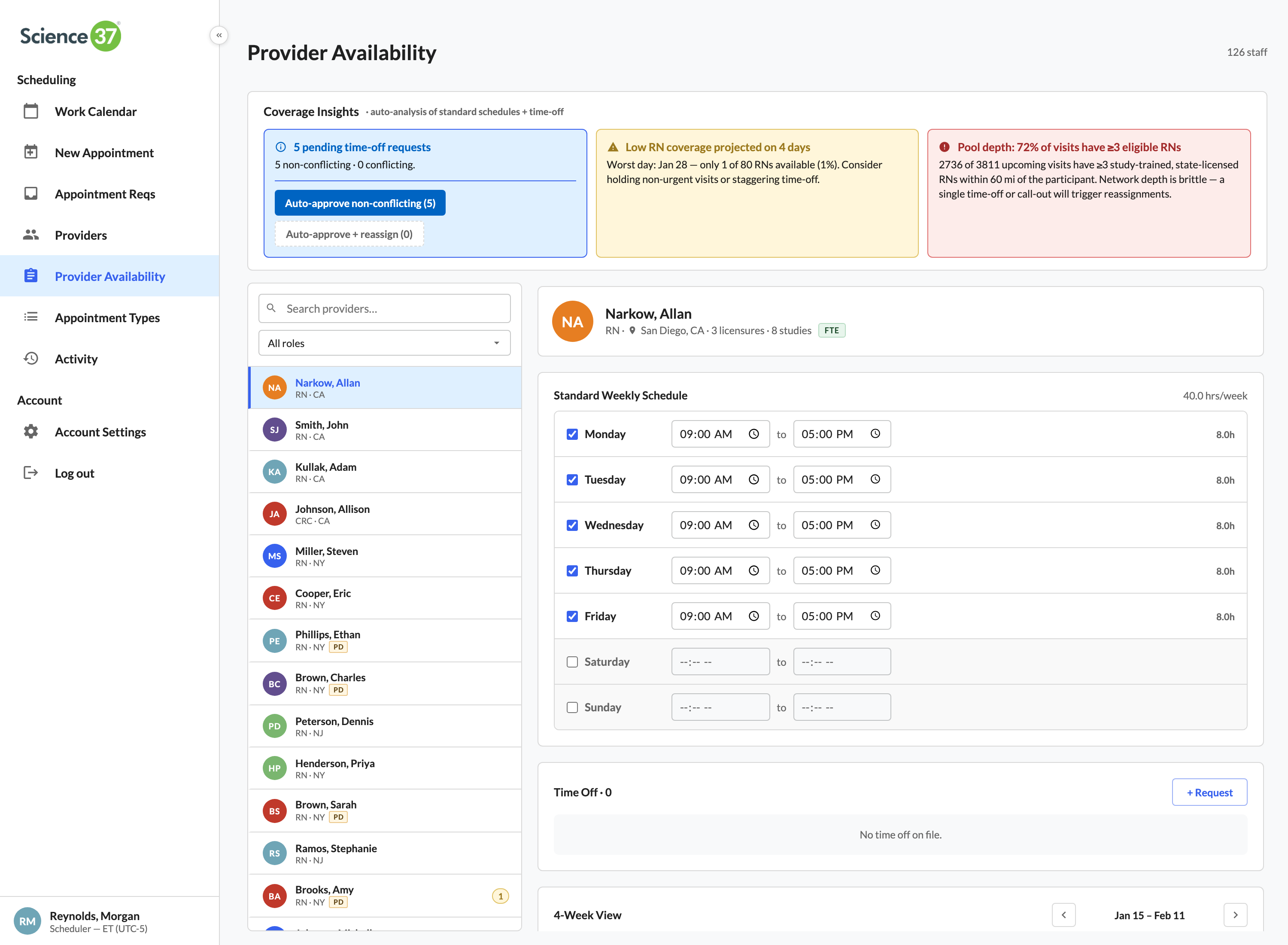
Task: Uncheck the Tuesday checkbox
Action: (x=572, y=479)
